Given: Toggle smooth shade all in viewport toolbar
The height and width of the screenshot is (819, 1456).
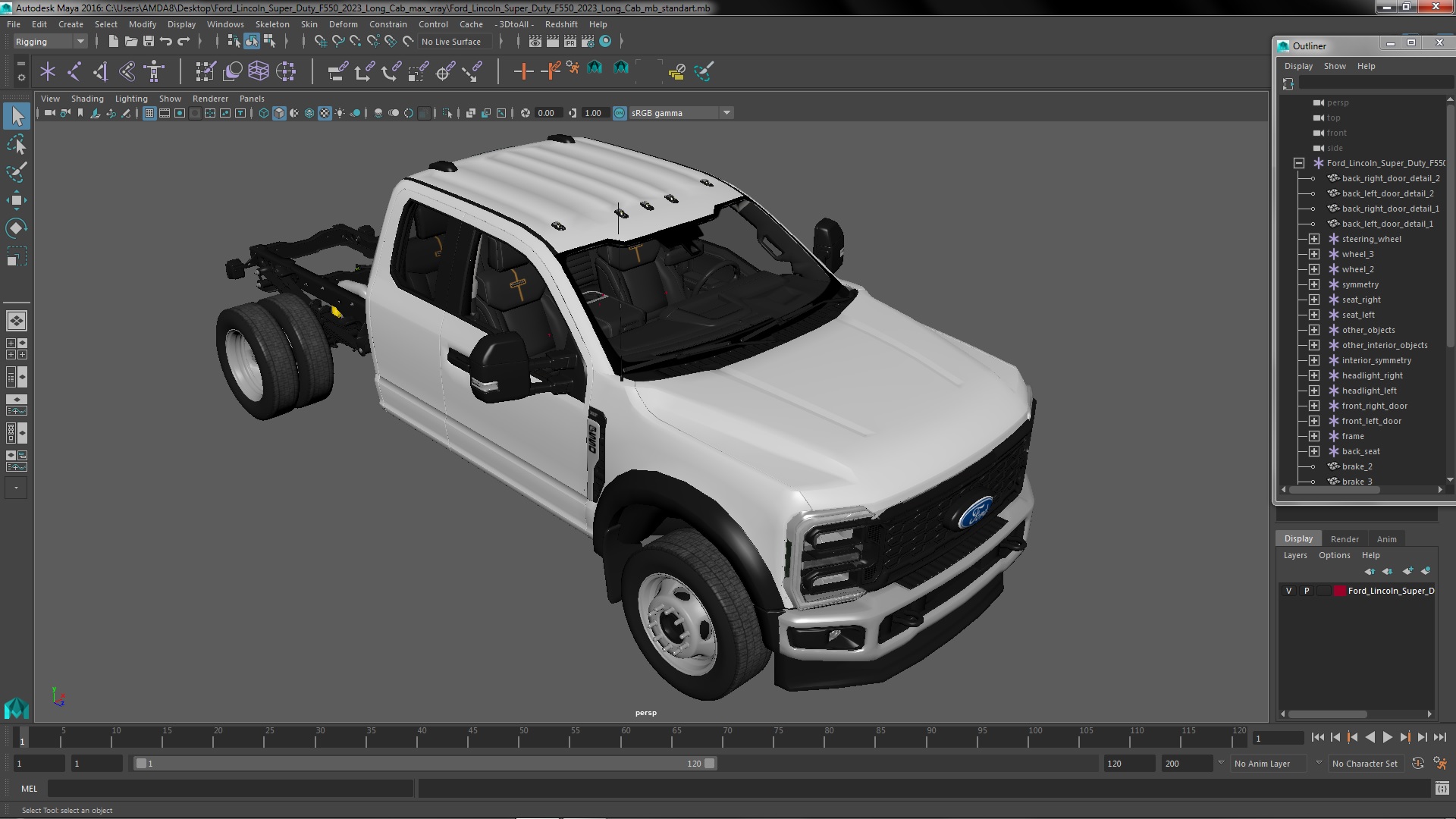Looking at the screenshot, I should coord(279,113).
